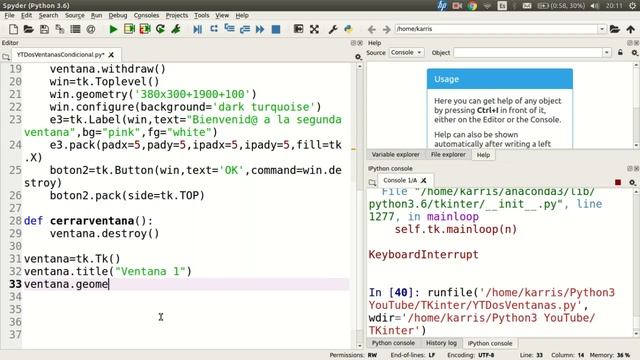The height and width of the screenshot is (360, 640).
Task: Click the run selection green icon
Action: point(176,29)
